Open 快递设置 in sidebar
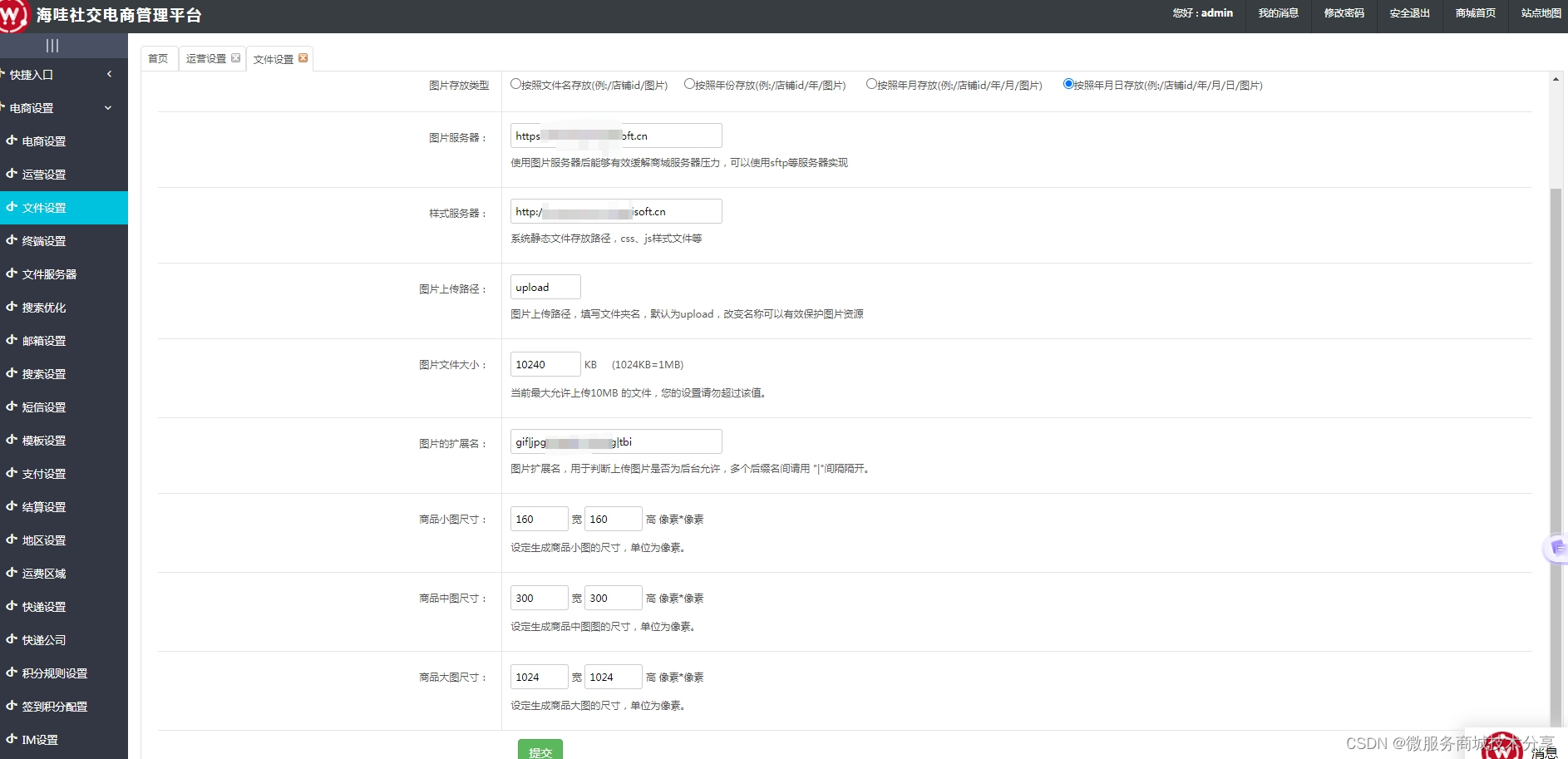Viewport: 1568px width, 759px height. [x=64, y=607]
